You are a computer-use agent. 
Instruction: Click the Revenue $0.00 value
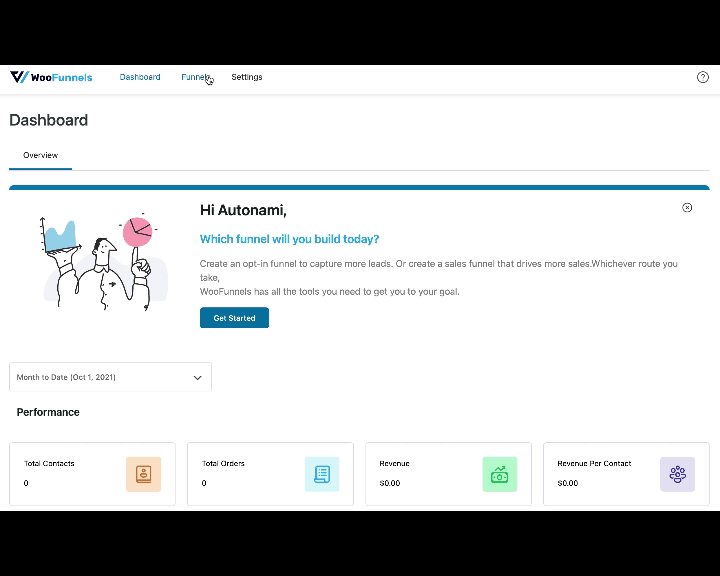pos(390,483)
